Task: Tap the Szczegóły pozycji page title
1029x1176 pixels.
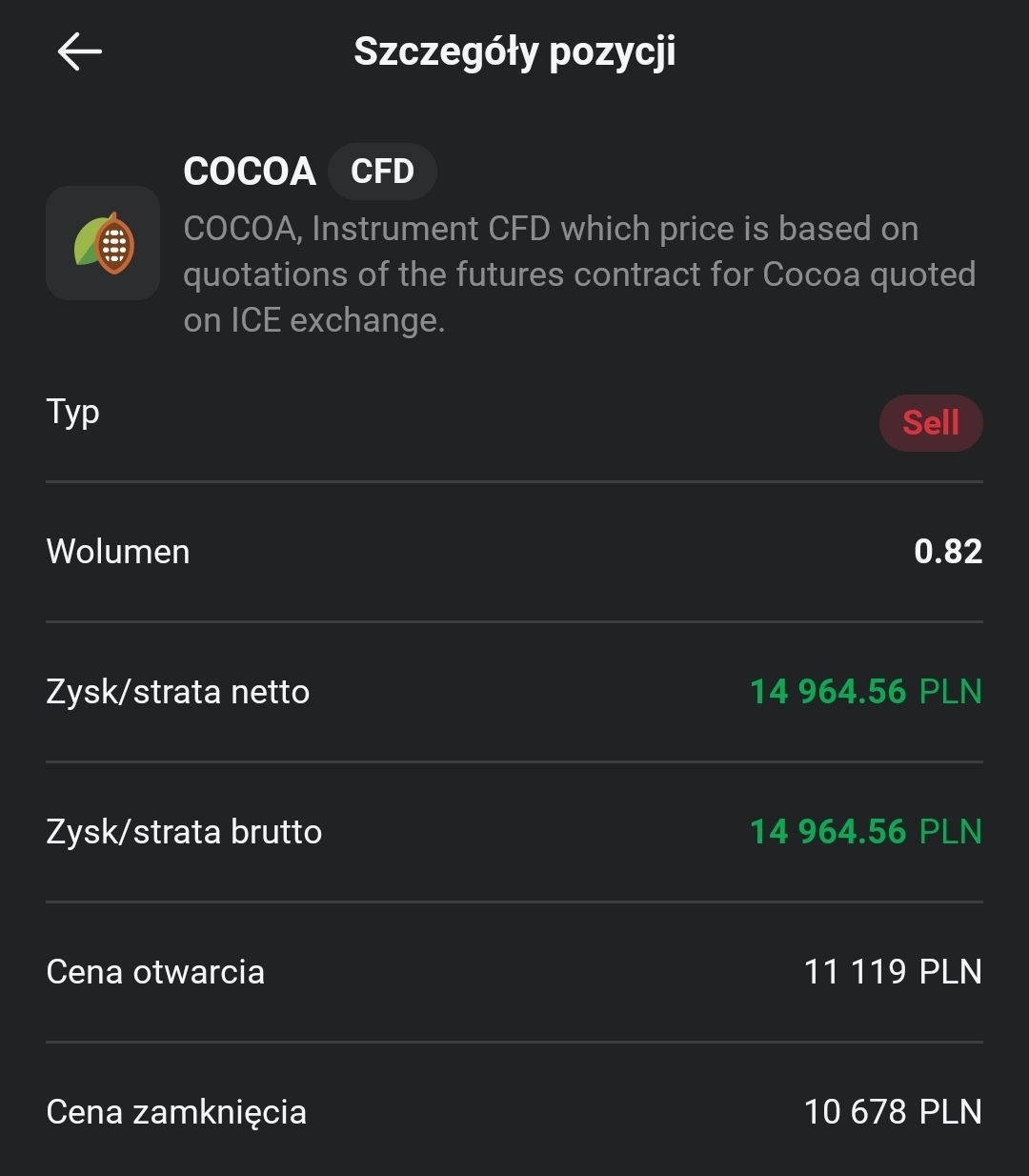Action: click(x=514, y=51)
